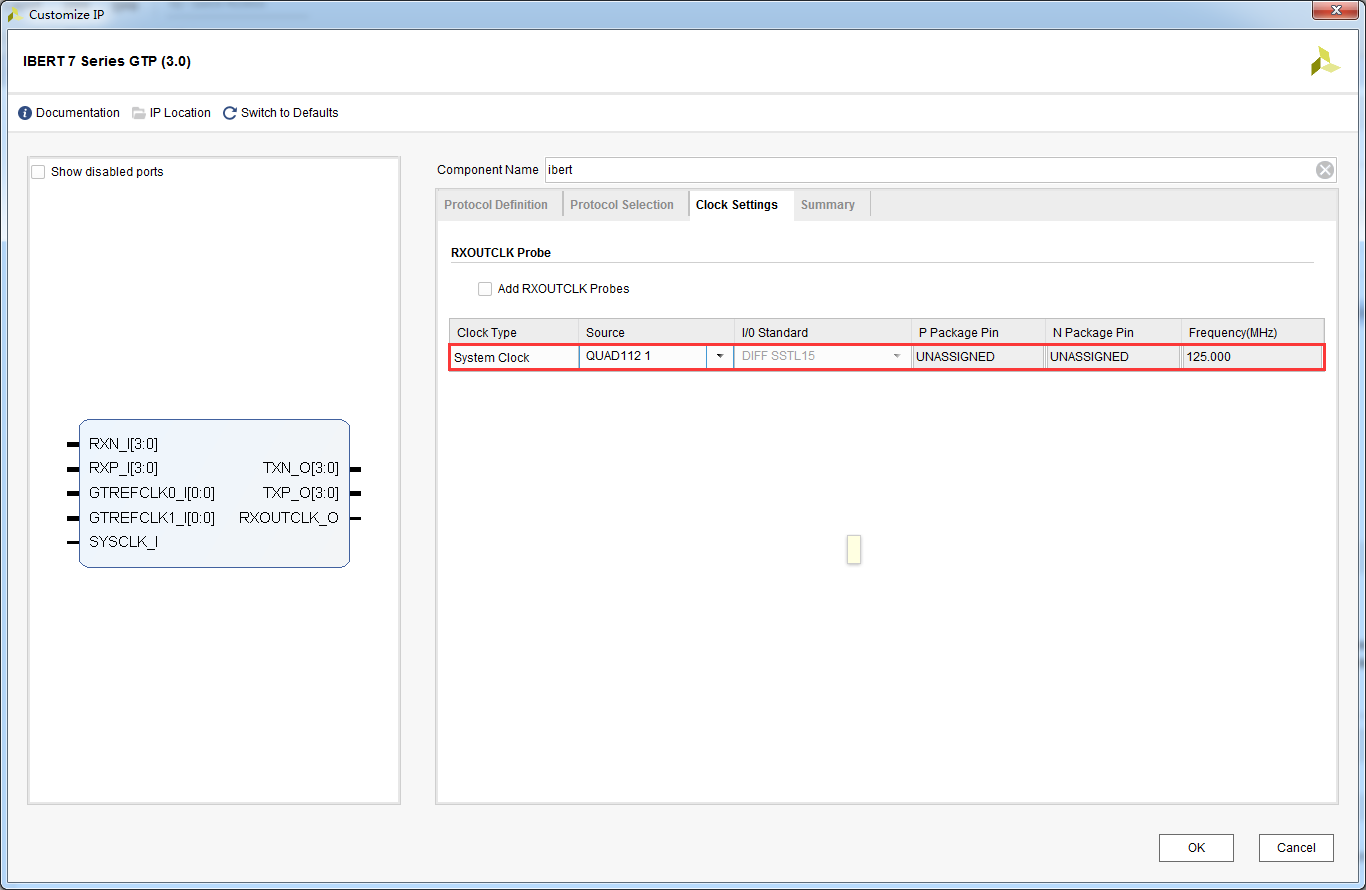Click the RXOUTCLK Probe section heading
Image resolution: width=1366 pixels, height=890 pixels.
click(x=501, y=253)
